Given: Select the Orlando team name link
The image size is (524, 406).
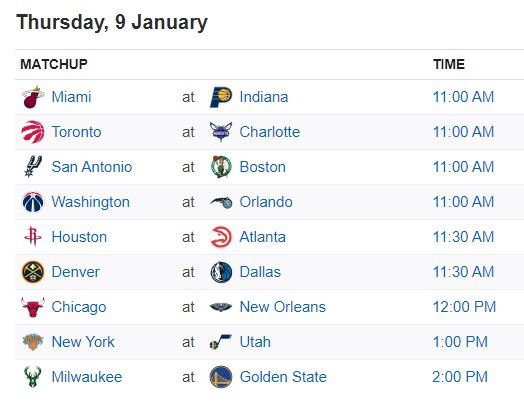Looking at the screenshot, I should [266, 202].
